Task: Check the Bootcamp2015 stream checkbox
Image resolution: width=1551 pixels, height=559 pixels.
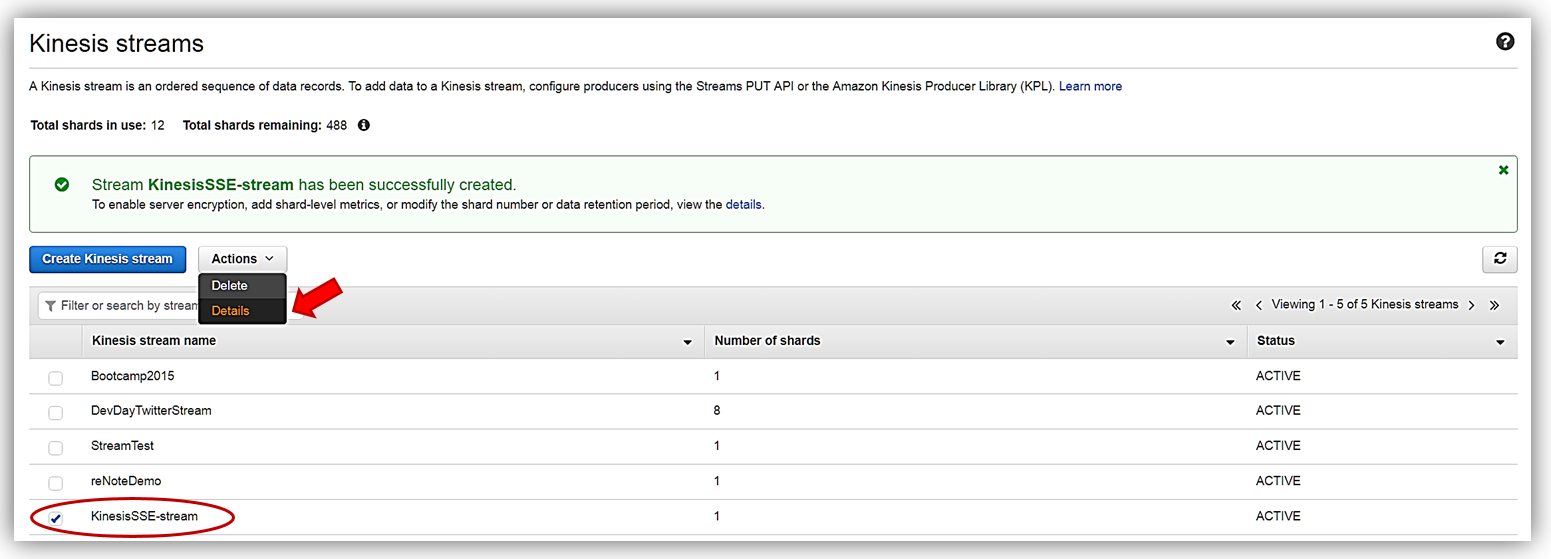Action: click(x=56, y=378)
